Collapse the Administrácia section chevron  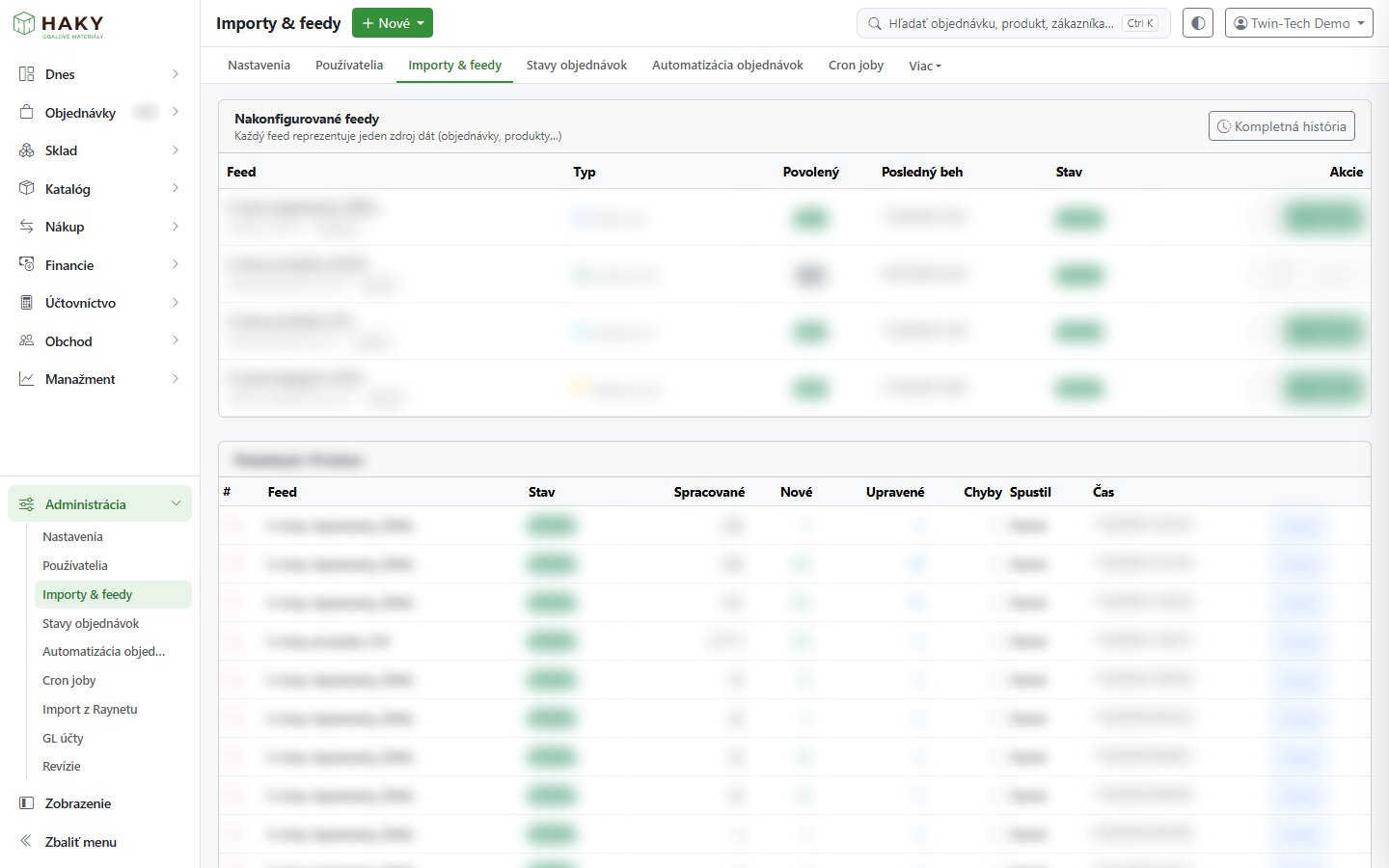(x=176, y=504)
